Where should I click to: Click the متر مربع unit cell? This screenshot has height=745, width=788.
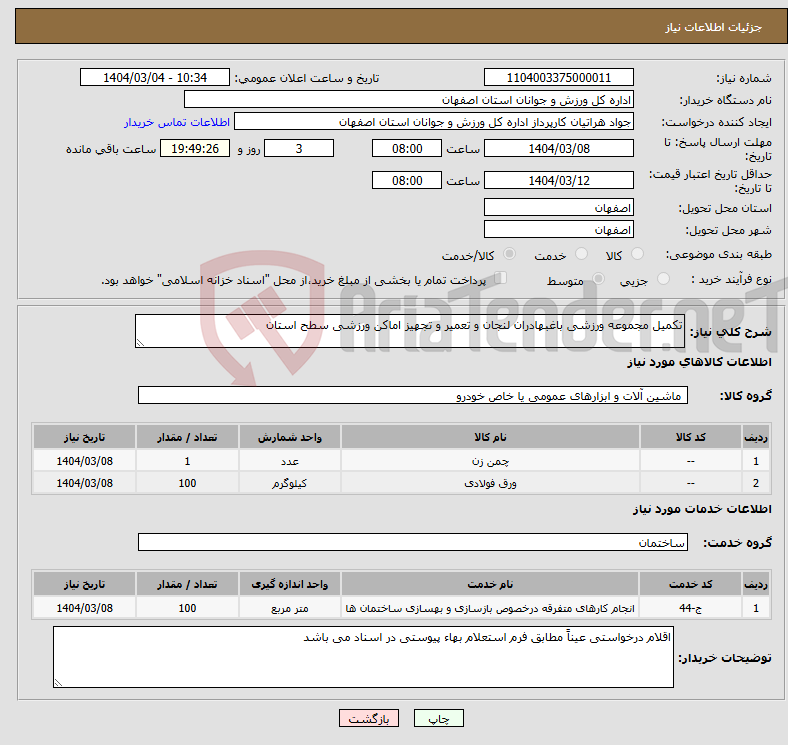[x=289, y=608]
